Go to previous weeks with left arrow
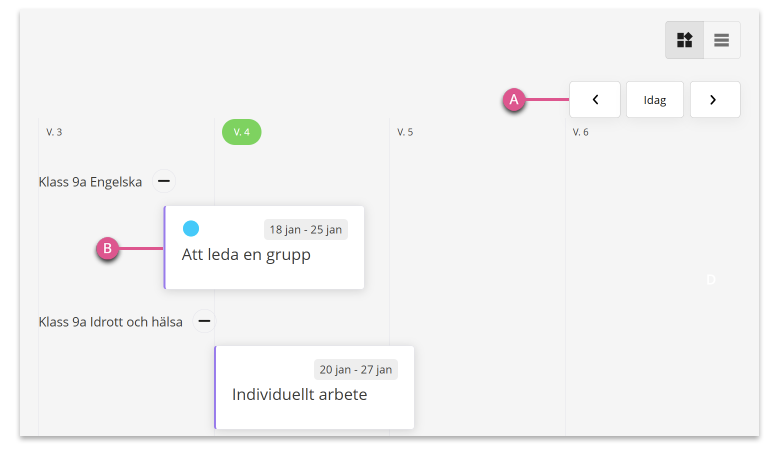The width and height of the screenshot is (774, 451). (x=595, y=100)
